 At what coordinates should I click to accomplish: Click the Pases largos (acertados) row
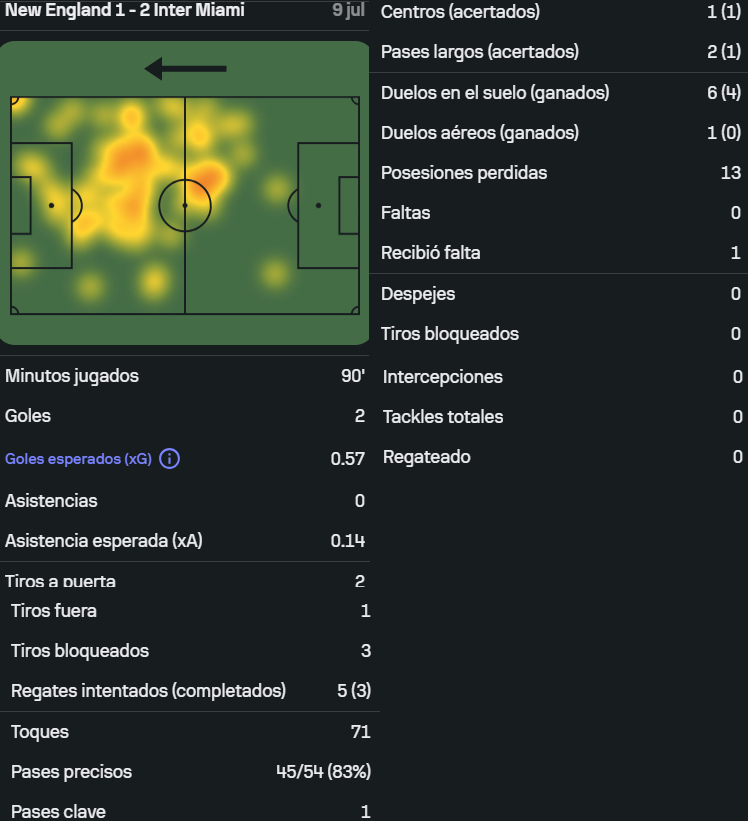[561, 52]
